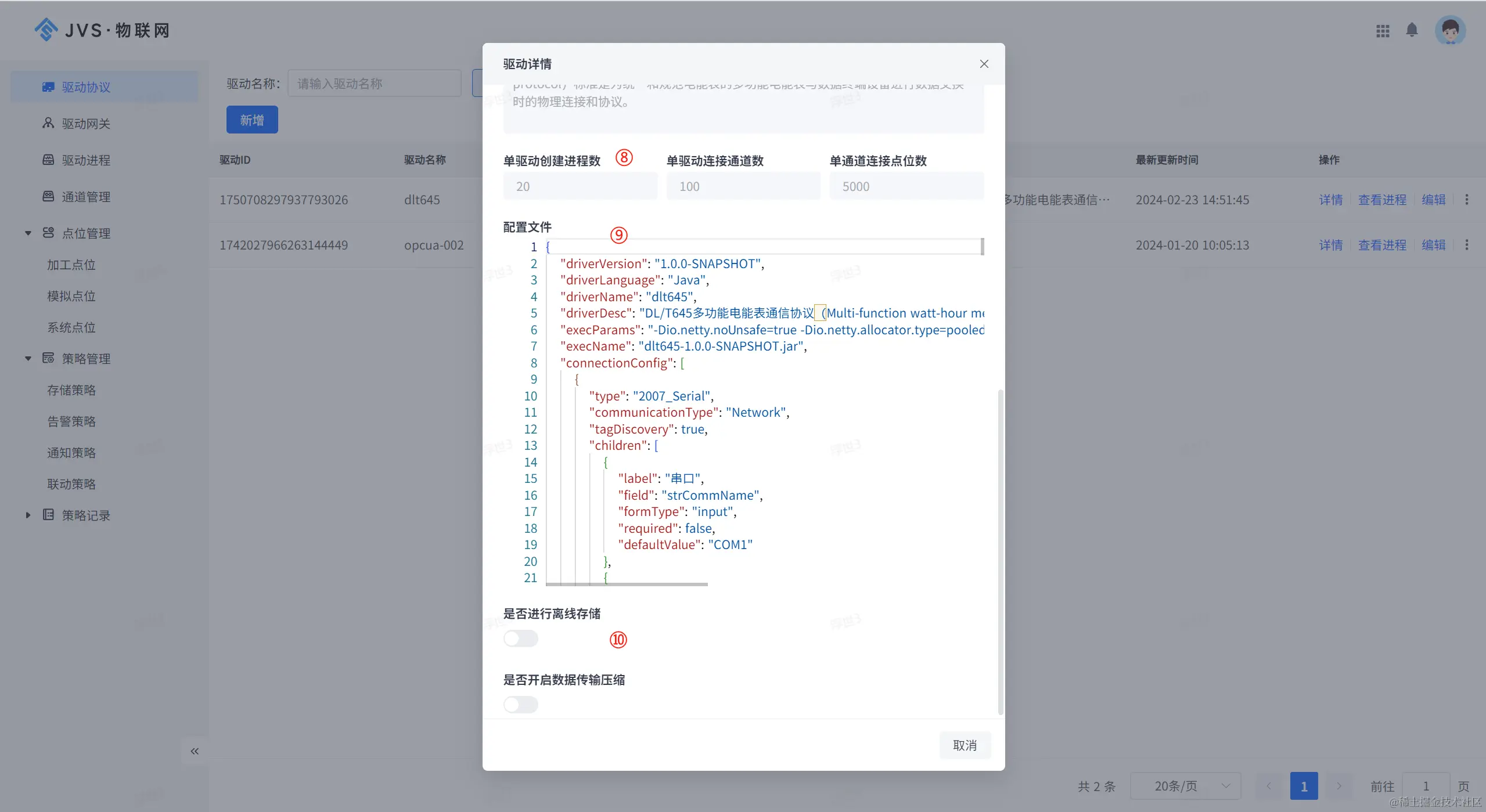This screenshot has width=1486, height=812.
Task: Click the 驱动进程 sidebar icon
Action: click(x=48, y=160)
